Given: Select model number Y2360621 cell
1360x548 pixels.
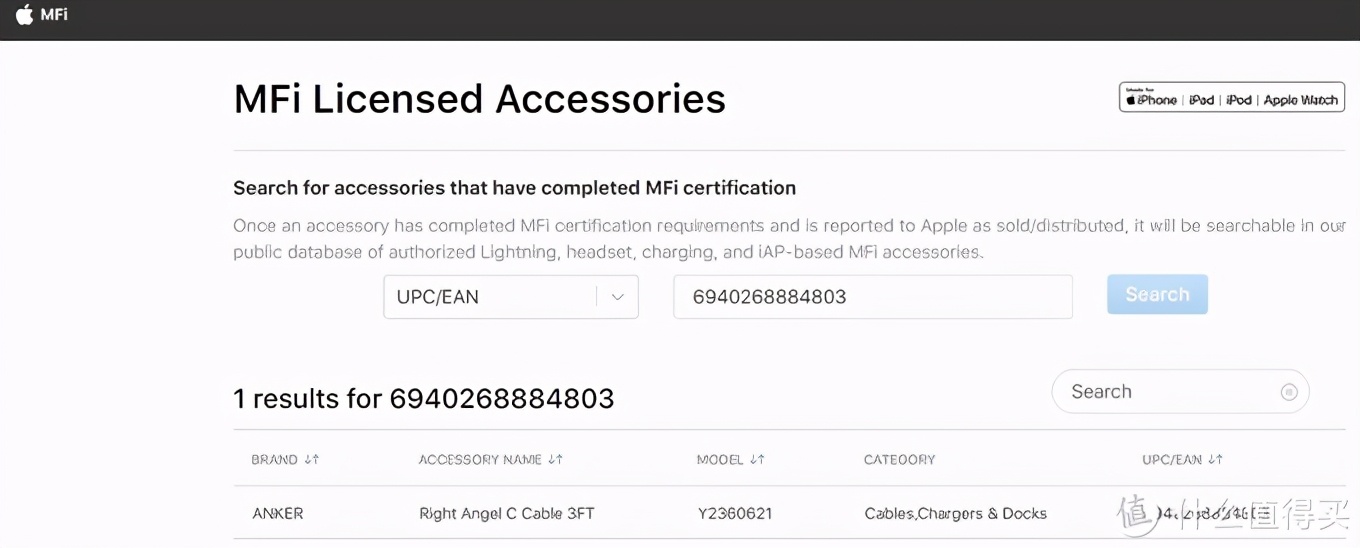Looking at the screenshot, I should (x=734, y=514).
